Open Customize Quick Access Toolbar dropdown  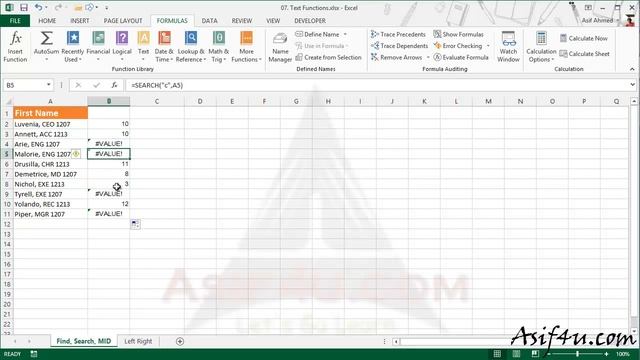[107, 8]
